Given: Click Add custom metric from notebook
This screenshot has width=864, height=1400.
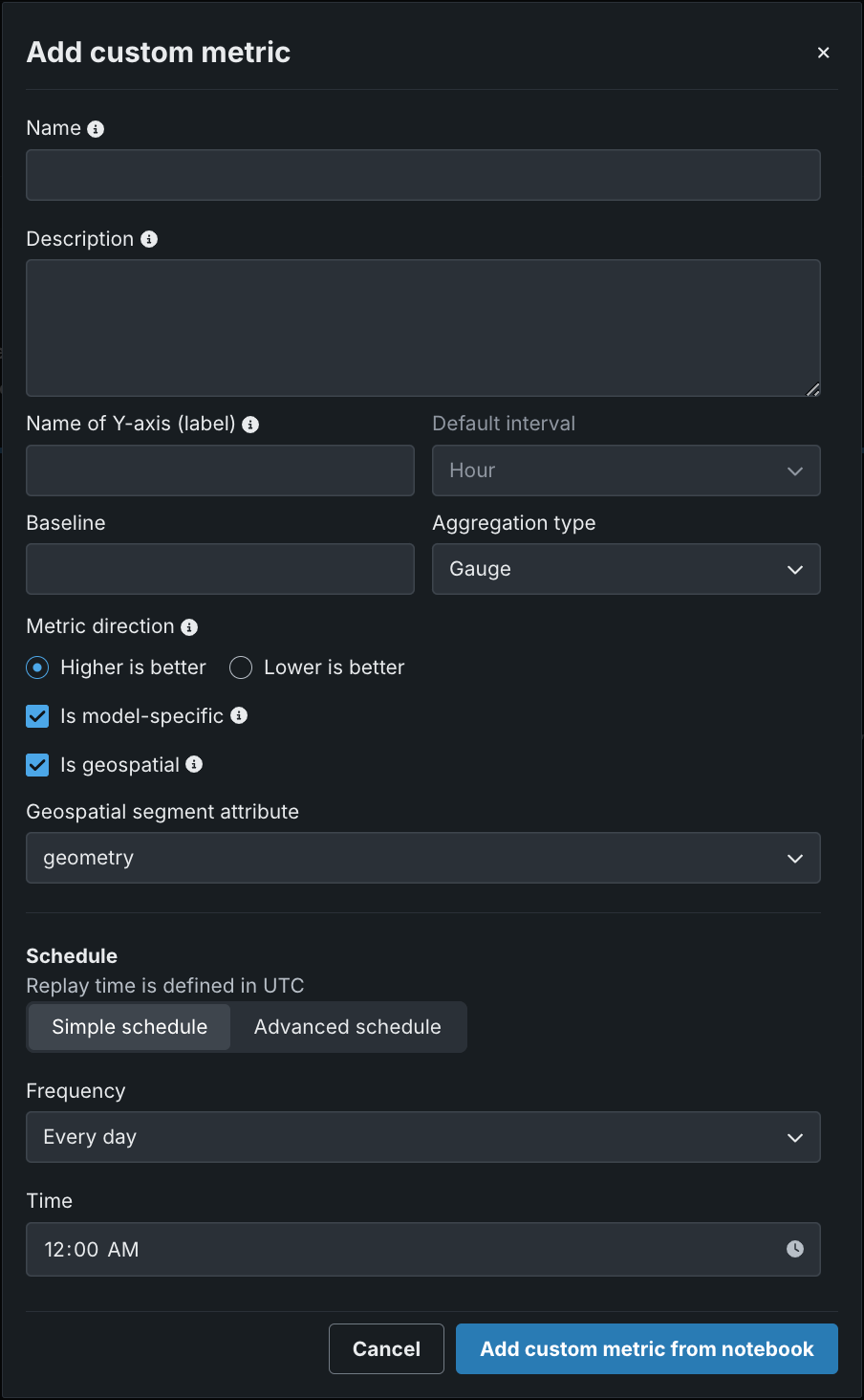Looking at the screenshot, I should 646,1348.
